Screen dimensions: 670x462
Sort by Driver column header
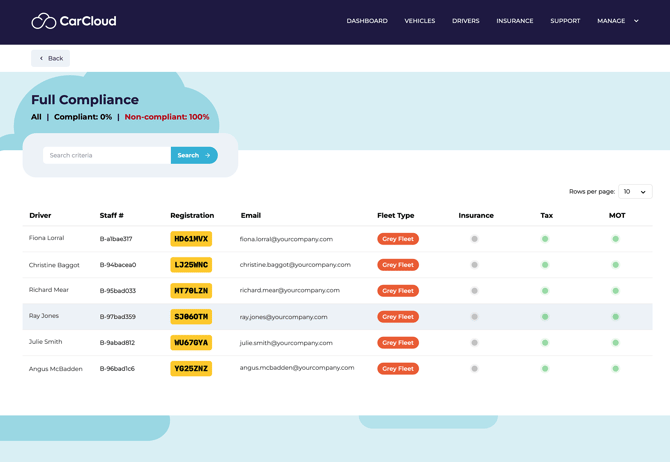(x=40, y=215)
